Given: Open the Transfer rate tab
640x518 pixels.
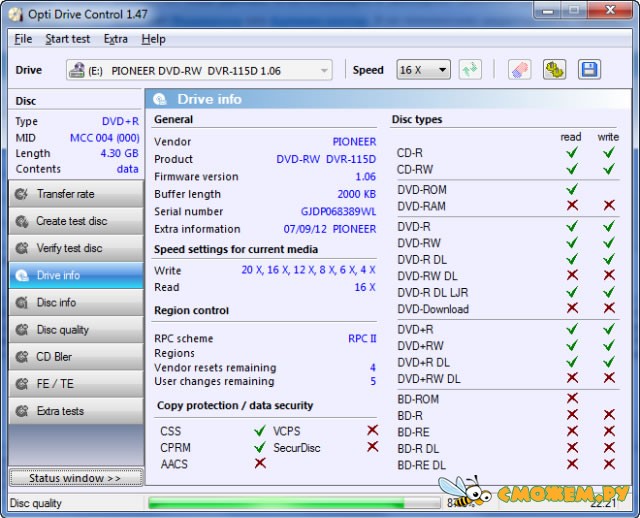Looking at the screenshot, I should (x=76, y=194).
